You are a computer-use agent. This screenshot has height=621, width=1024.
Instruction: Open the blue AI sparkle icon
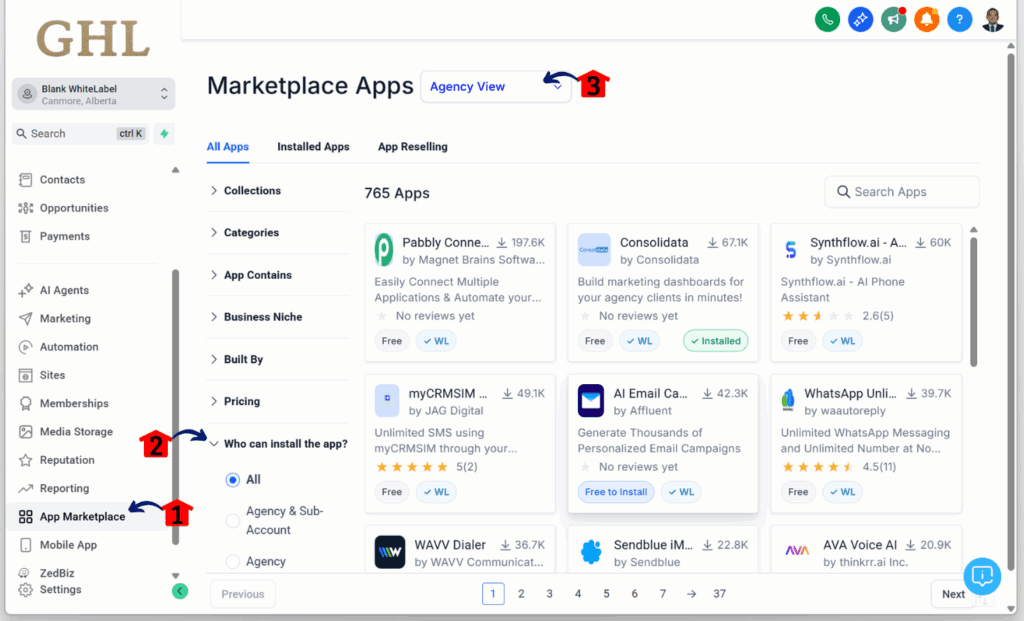click(x=860, y=20)
